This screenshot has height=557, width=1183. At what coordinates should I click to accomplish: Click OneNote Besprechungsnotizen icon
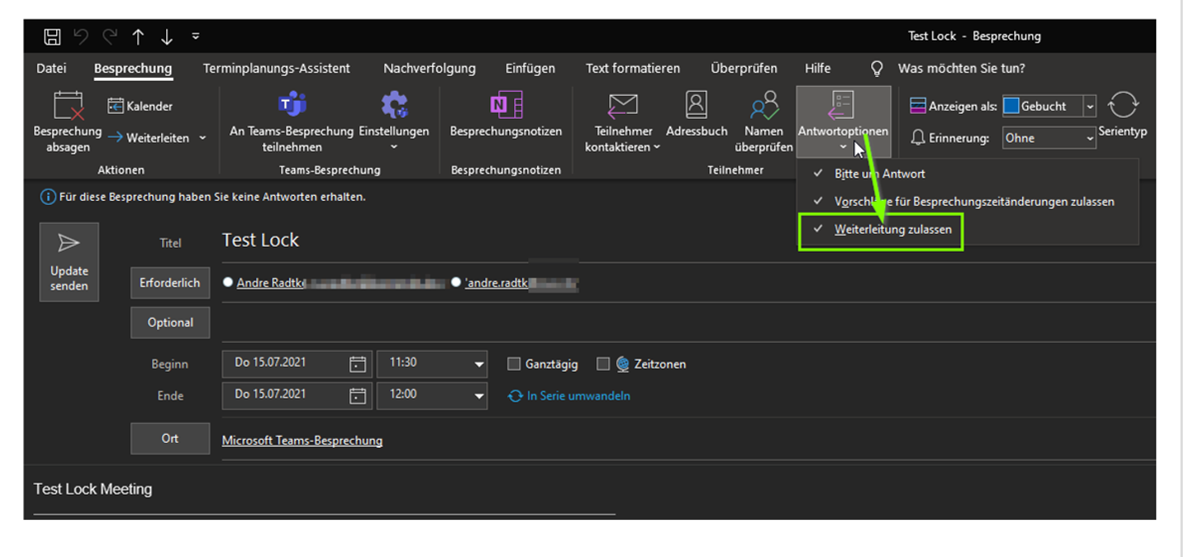506,104
